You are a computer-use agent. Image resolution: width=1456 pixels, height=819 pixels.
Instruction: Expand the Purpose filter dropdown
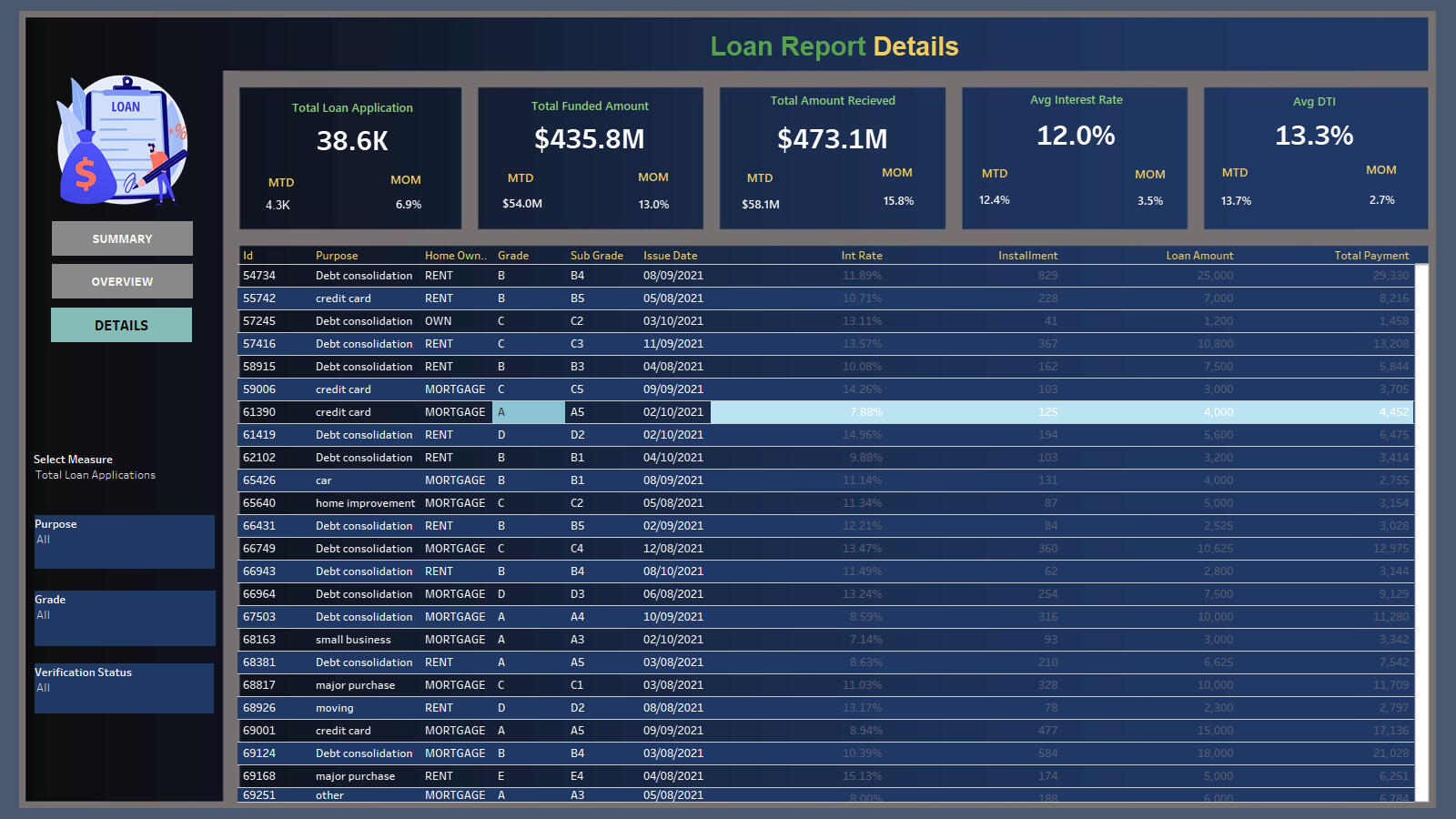(124, 541)
